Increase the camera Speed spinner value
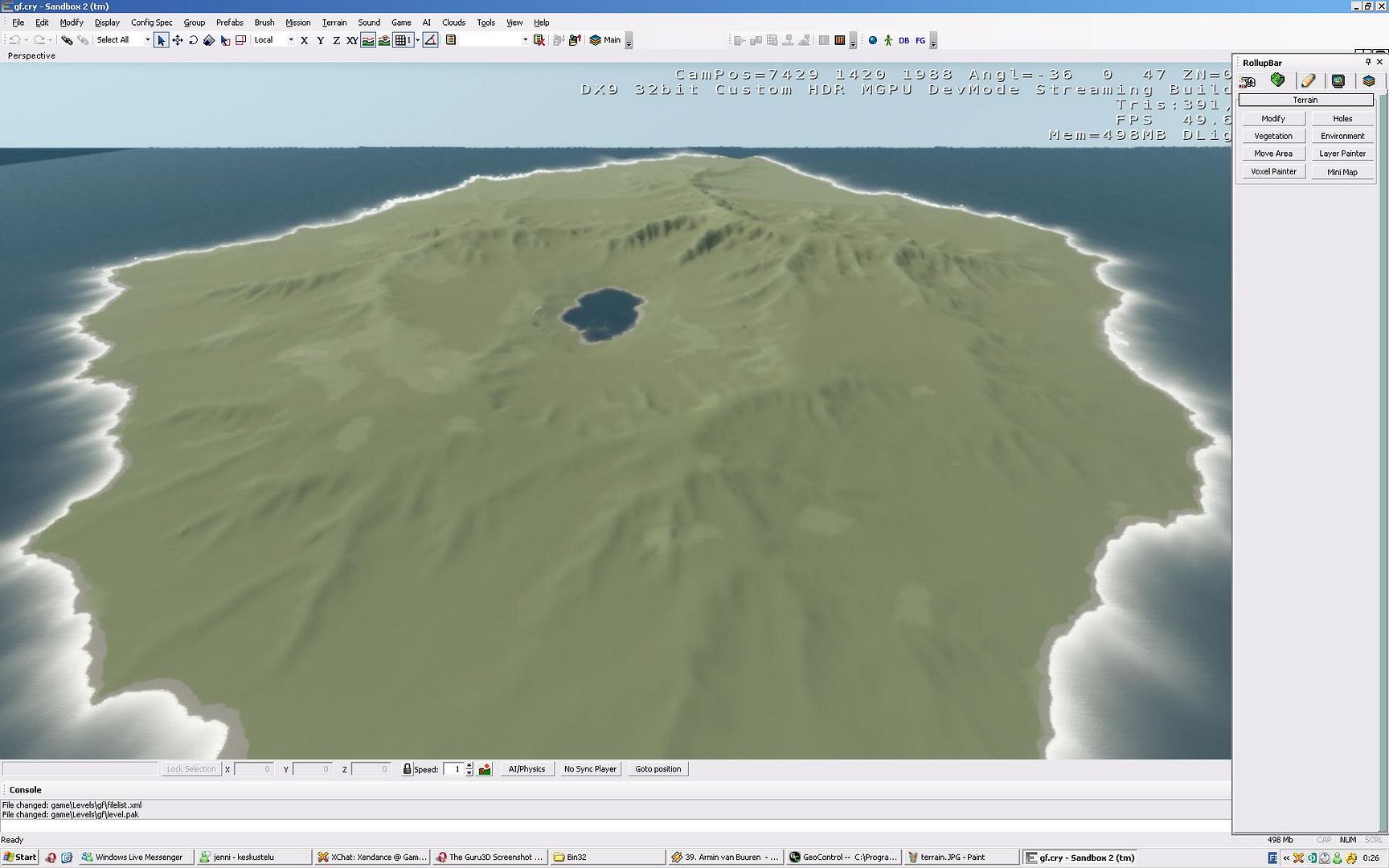 tap(469, 765)
